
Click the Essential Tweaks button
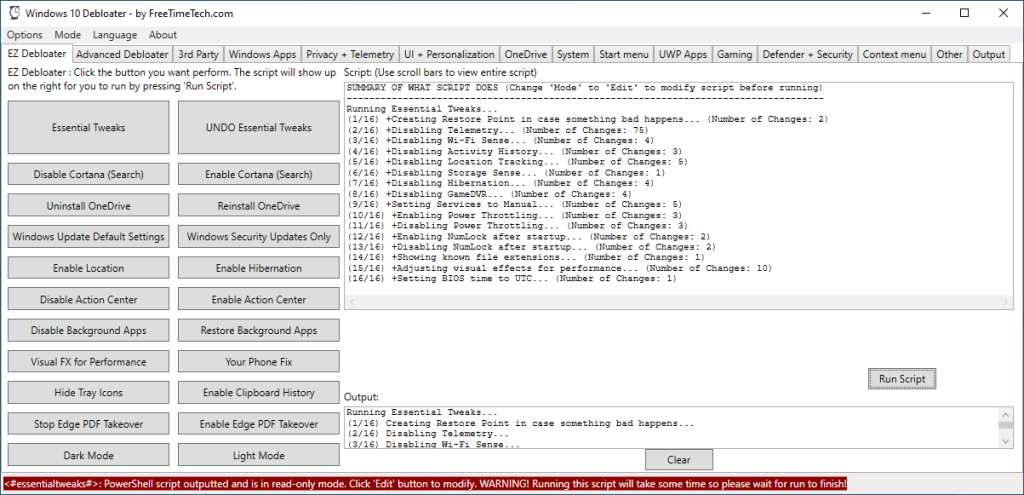point(89,127)
